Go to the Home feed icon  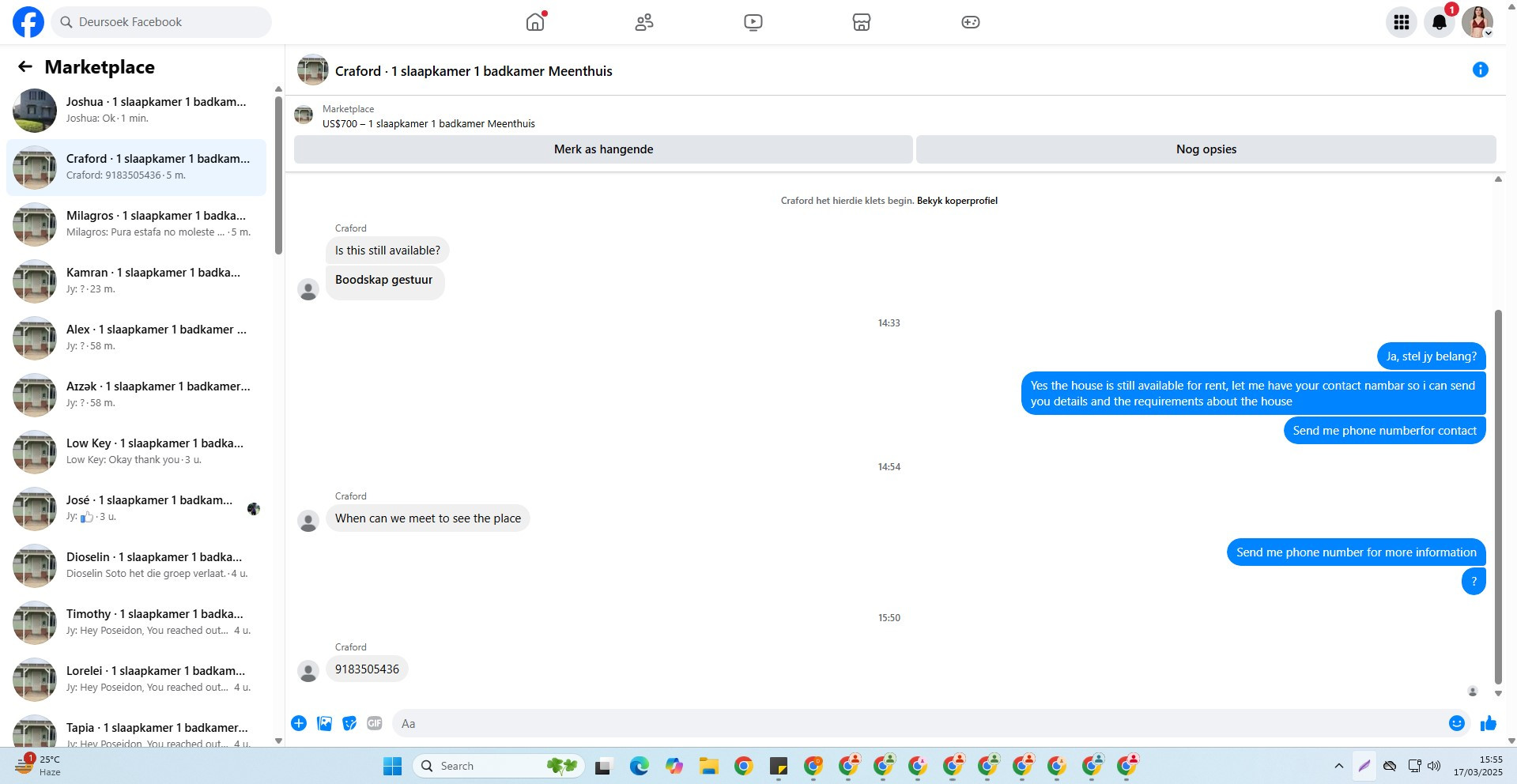[x=535, y=22]
